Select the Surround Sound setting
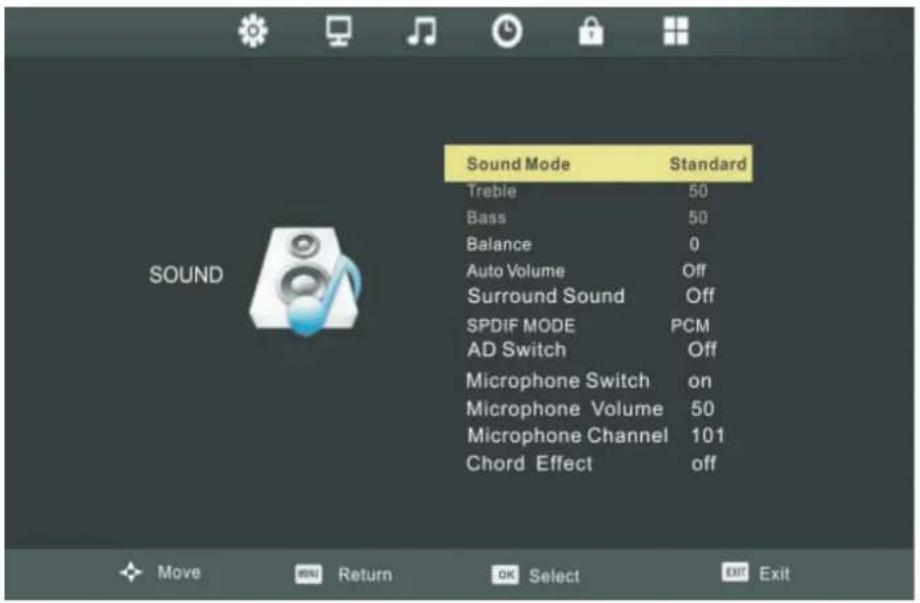 point(546,296)
